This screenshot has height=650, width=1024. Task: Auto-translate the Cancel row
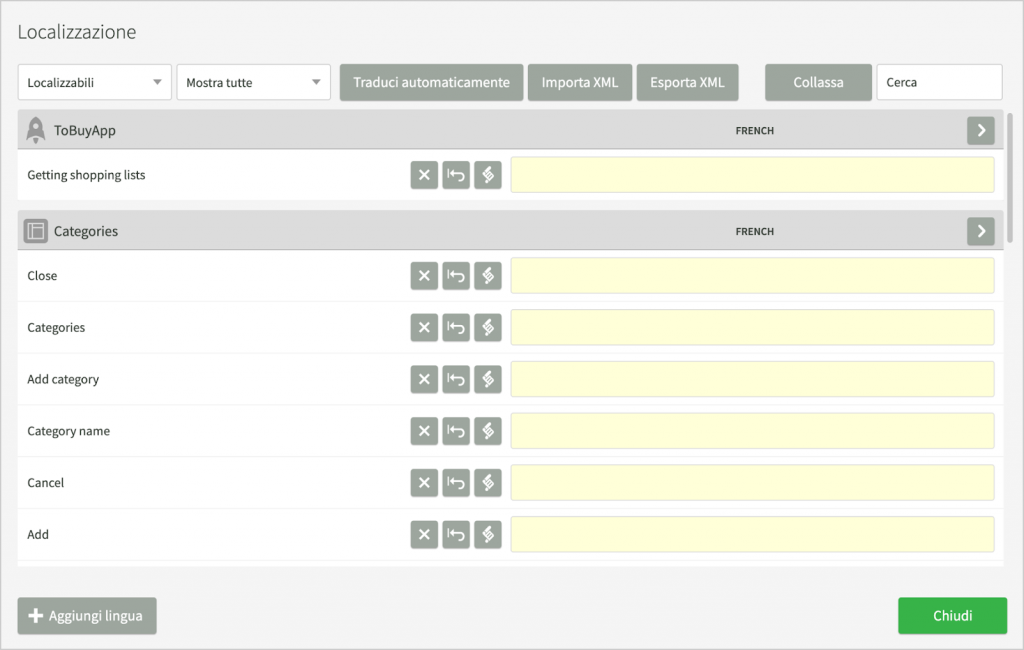[x=488, y=483]
